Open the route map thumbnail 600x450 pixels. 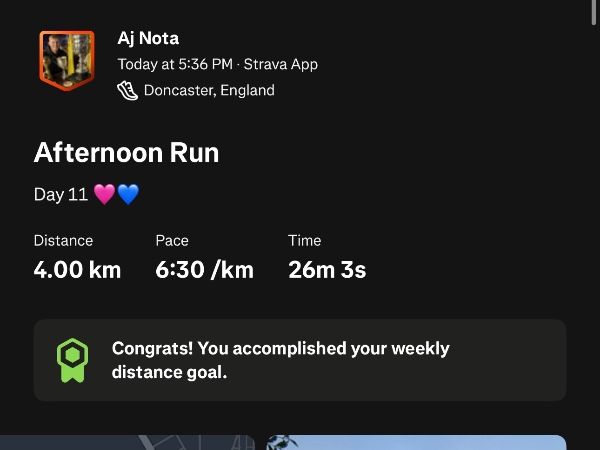tap(128, 442)
